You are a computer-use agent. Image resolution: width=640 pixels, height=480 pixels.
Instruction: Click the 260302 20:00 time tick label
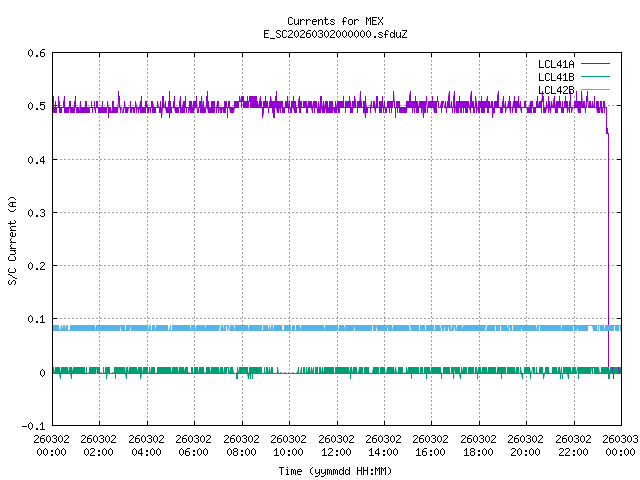526,445
